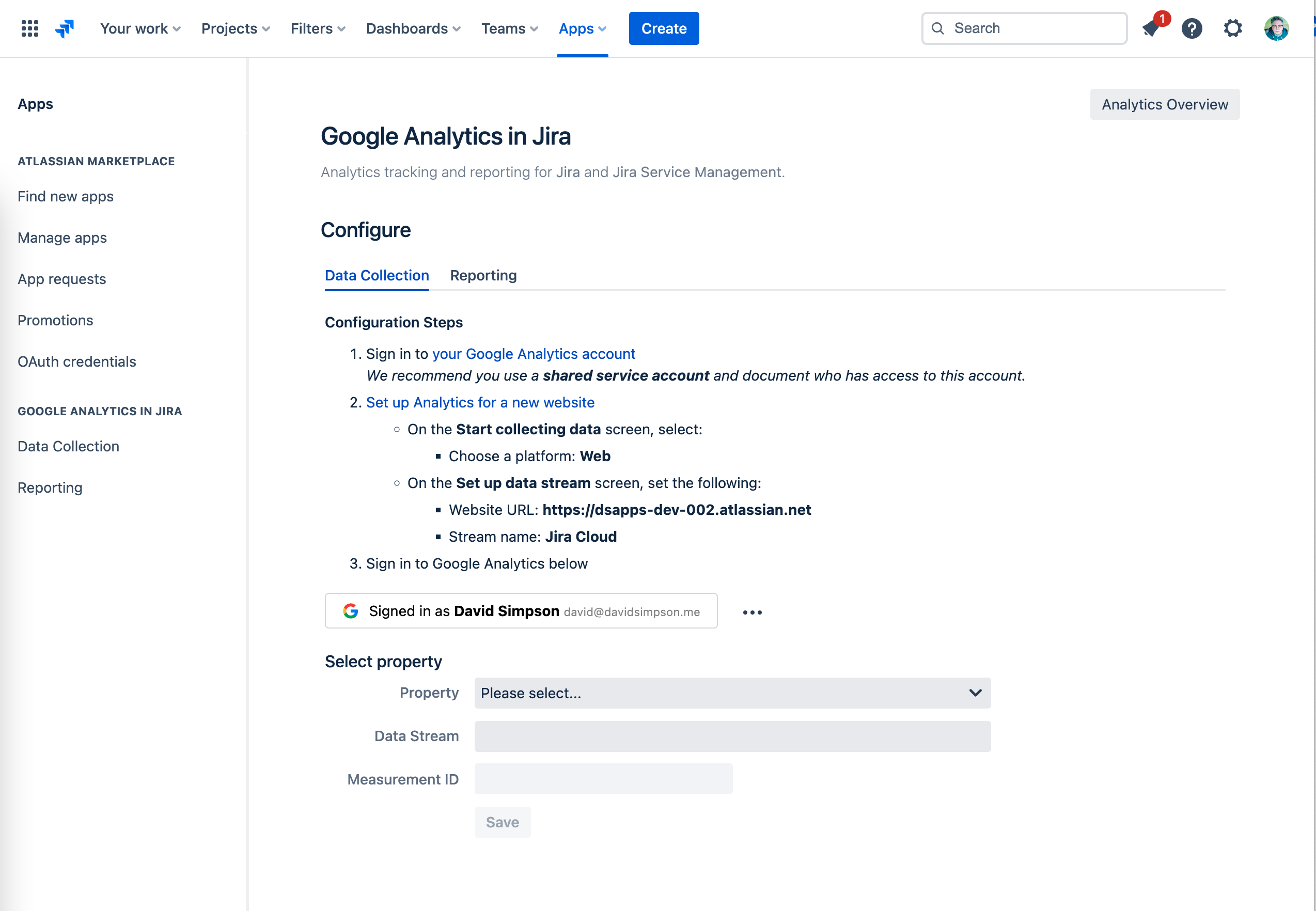Open Manage apps in the sidebar
This screenshot has width=1316, height=911.
click(x=62, y=238)
